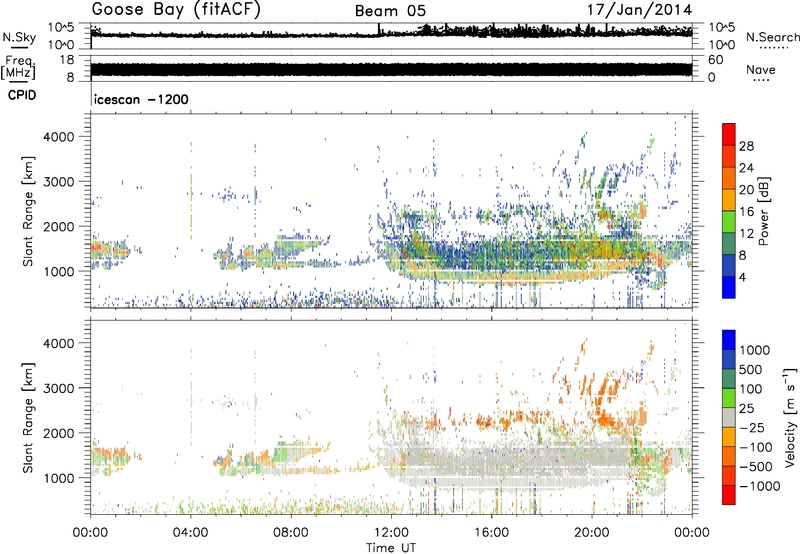Image resolution: width=800 pixels, height=554 pixels.
Task: Click the gray segment of Velocity color bar
Action: tap(729, 418)
